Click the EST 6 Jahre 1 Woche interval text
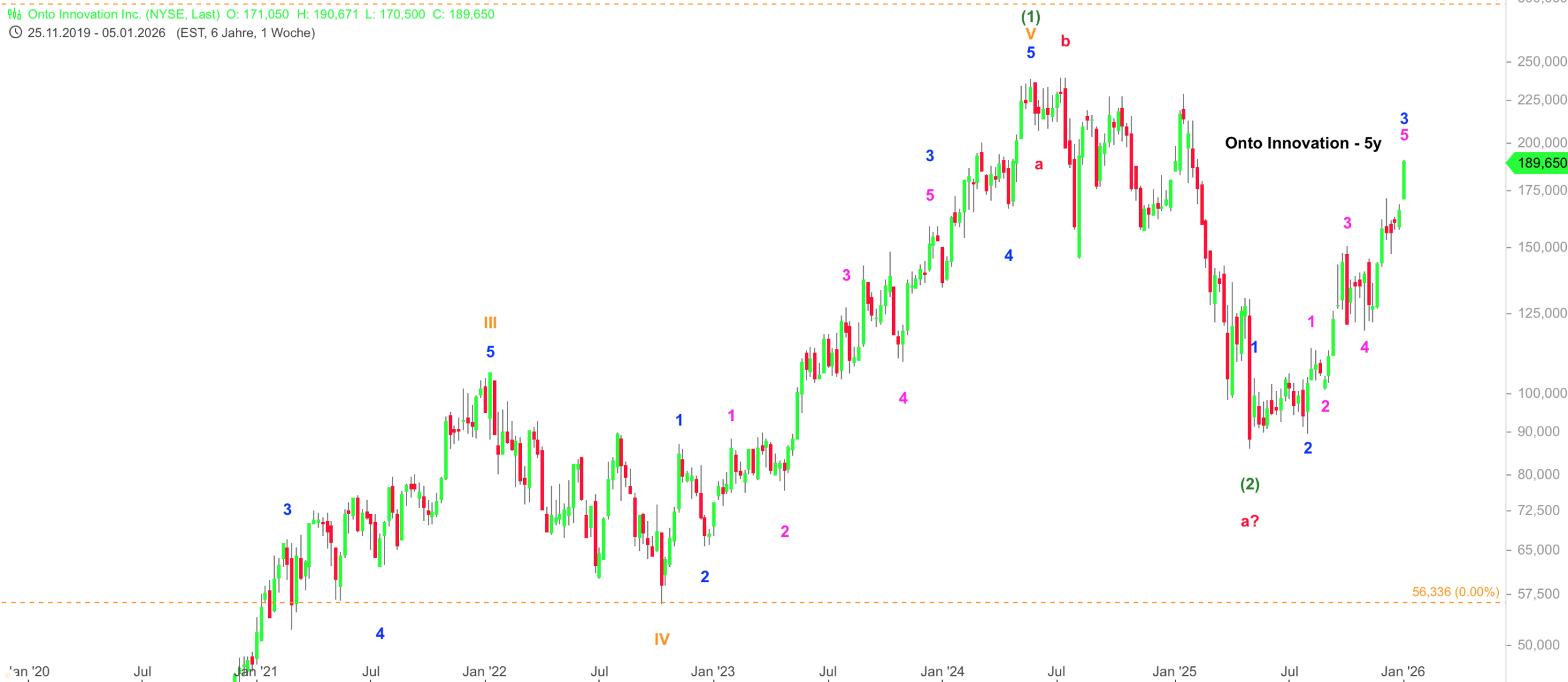Viewport: 1568px width, 682px height. 245,33
